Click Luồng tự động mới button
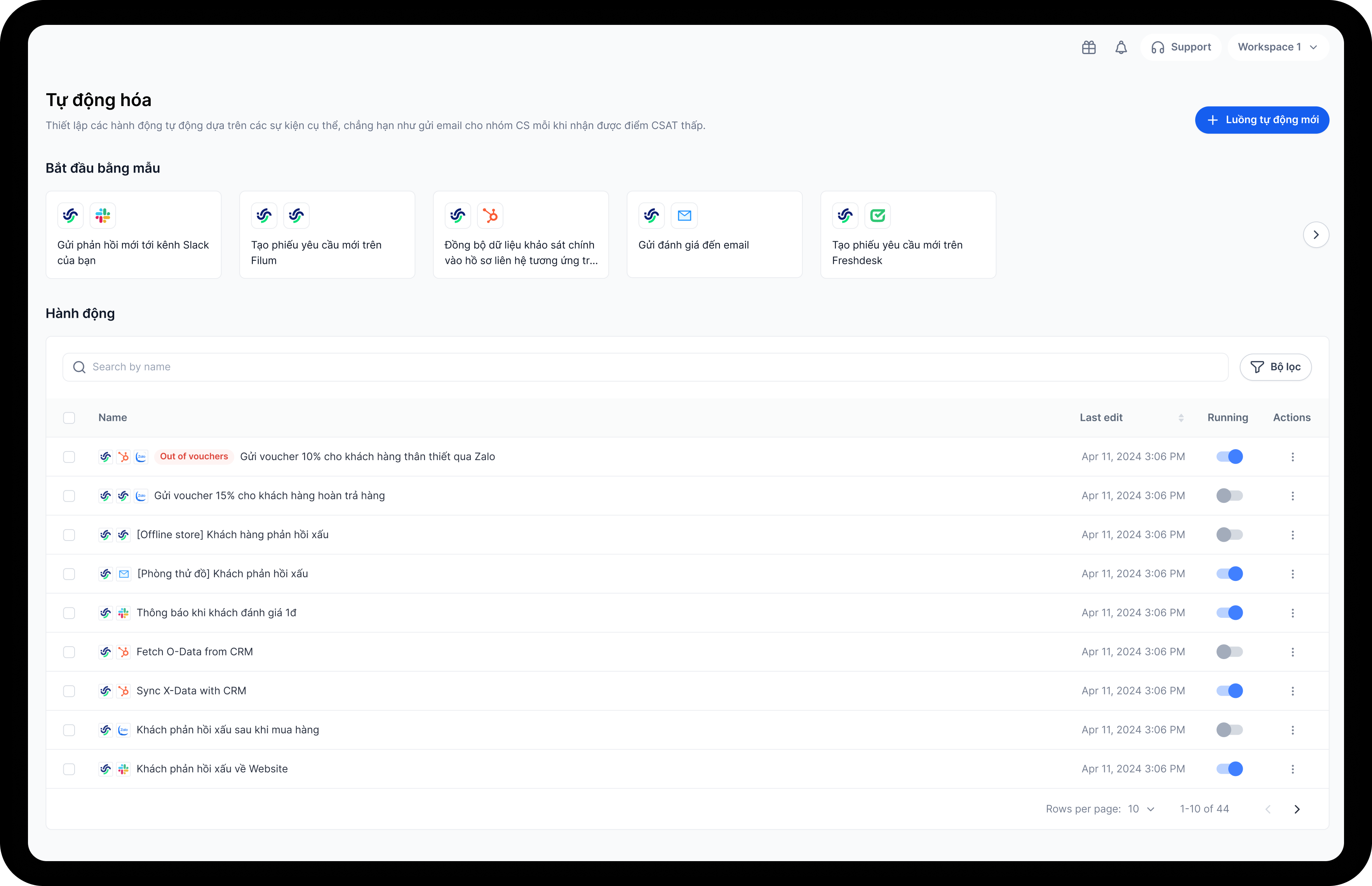1372x886 pixels. coord(1262,120)
